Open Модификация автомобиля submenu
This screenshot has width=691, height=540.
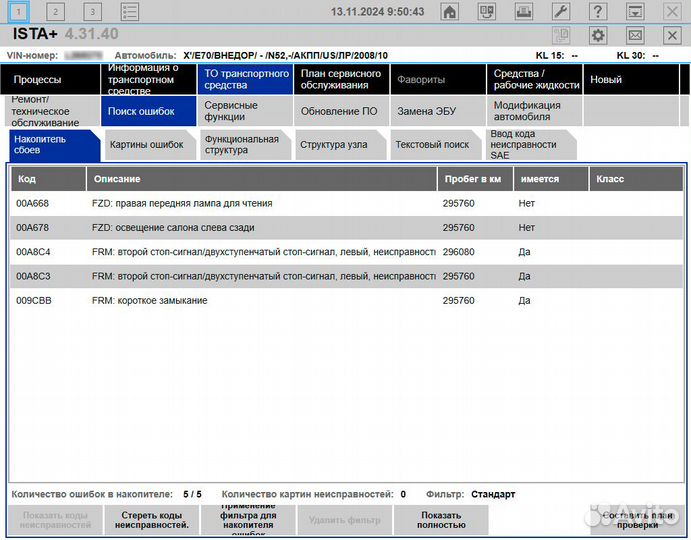point(535,111)
